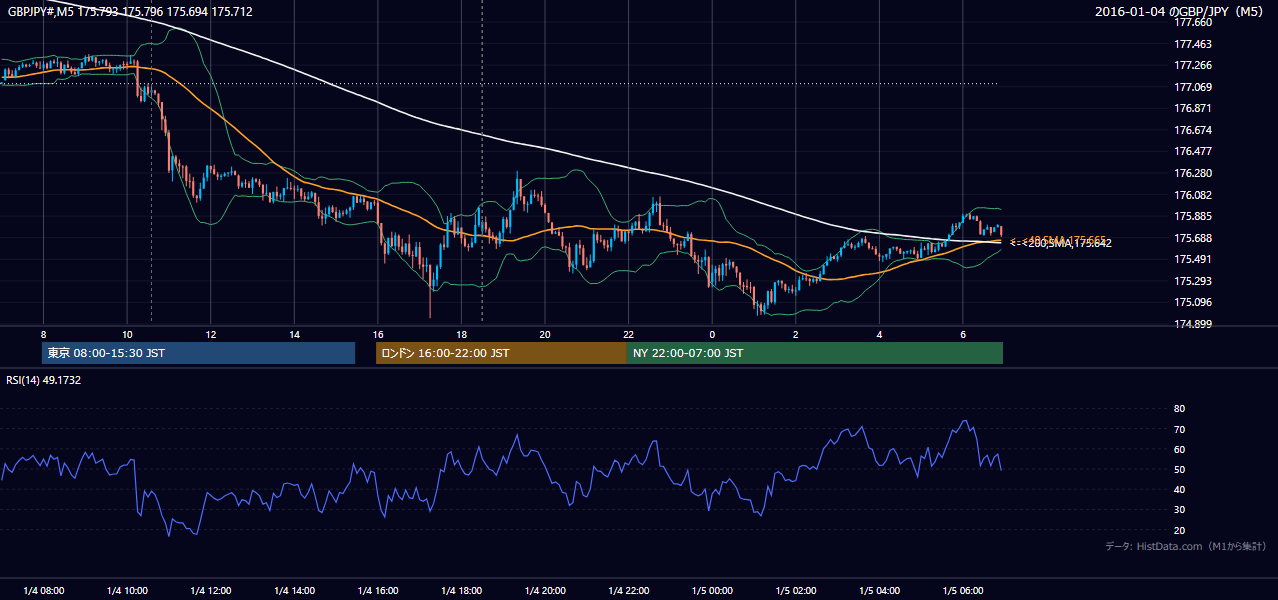The image size is (1278, 600).
Task: Click the 177.463 price level
Action: [x=1192, y=44]
